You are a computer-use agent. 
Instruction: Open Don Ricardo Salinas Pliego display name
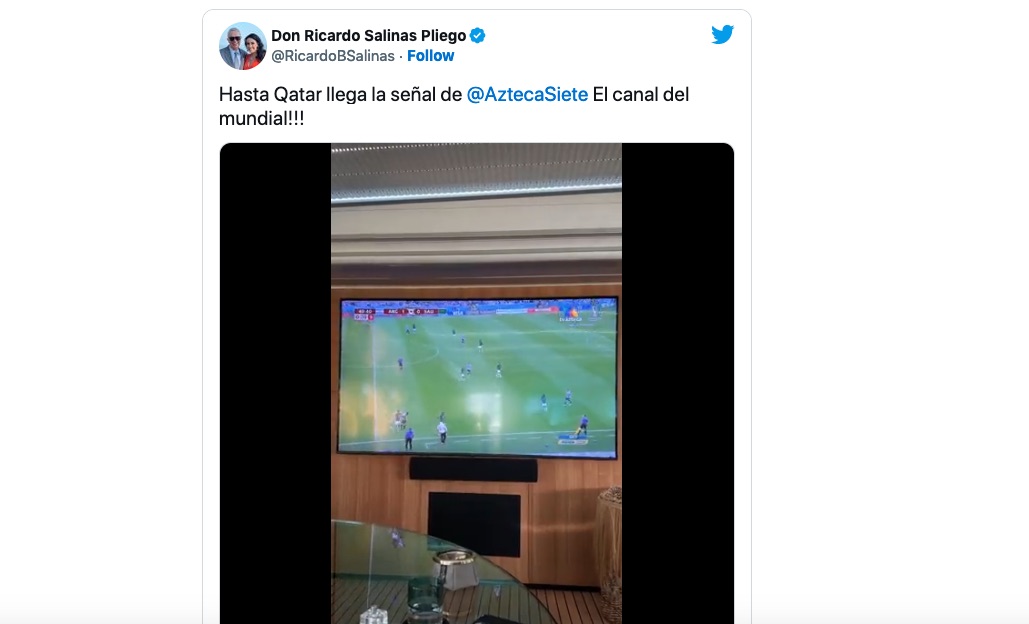[x=369, y=35]
